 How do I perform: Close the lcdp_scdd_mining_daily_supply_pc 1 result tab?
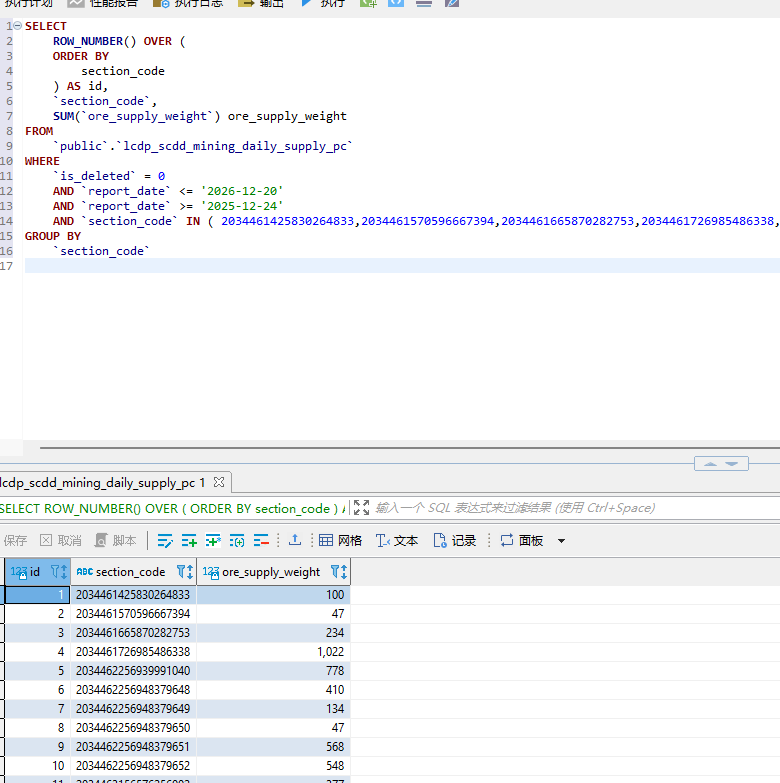click(219, 483)
